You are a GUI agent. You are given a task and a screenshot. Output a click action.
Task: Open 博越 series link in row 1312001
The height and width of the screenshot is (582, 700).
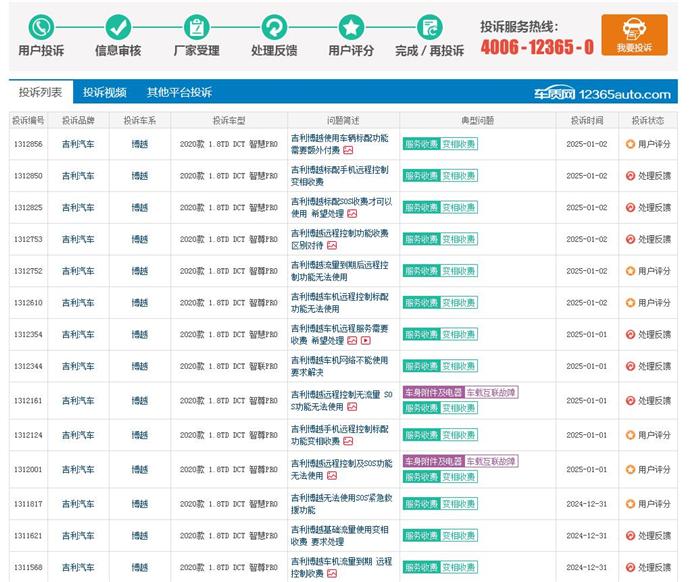(140, 470)
